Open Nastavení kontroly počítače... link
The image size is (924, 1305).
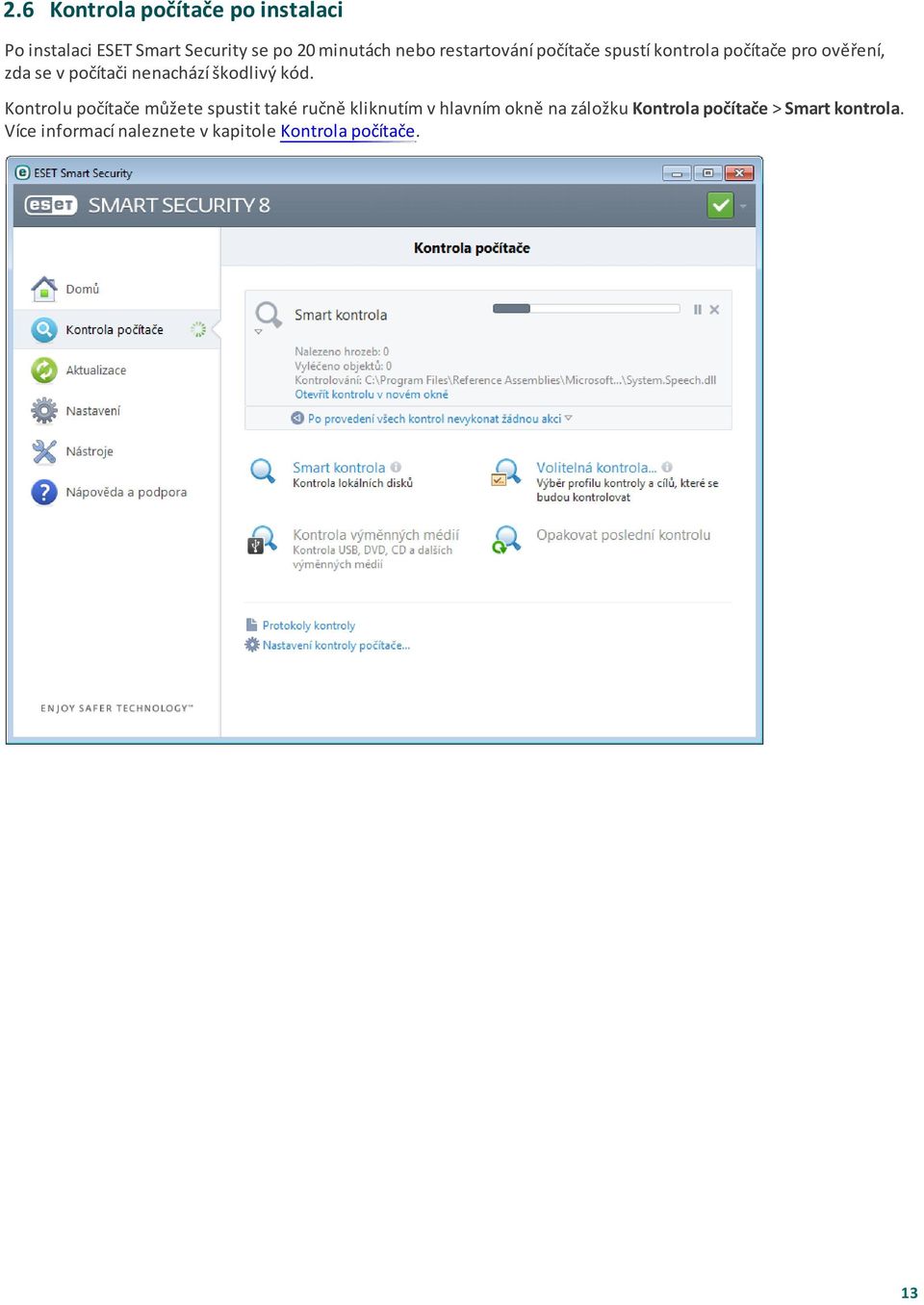click(336, 646)
